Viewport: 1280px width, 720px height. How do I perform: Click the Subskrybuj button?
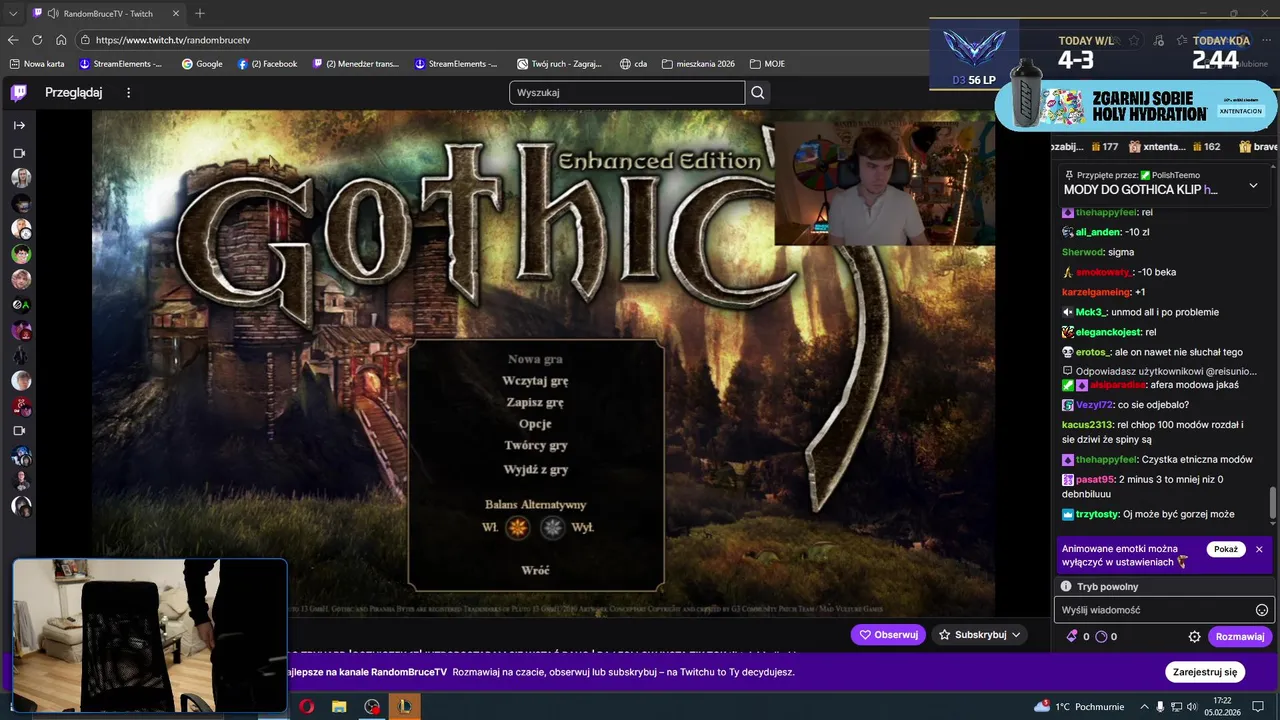980,635
